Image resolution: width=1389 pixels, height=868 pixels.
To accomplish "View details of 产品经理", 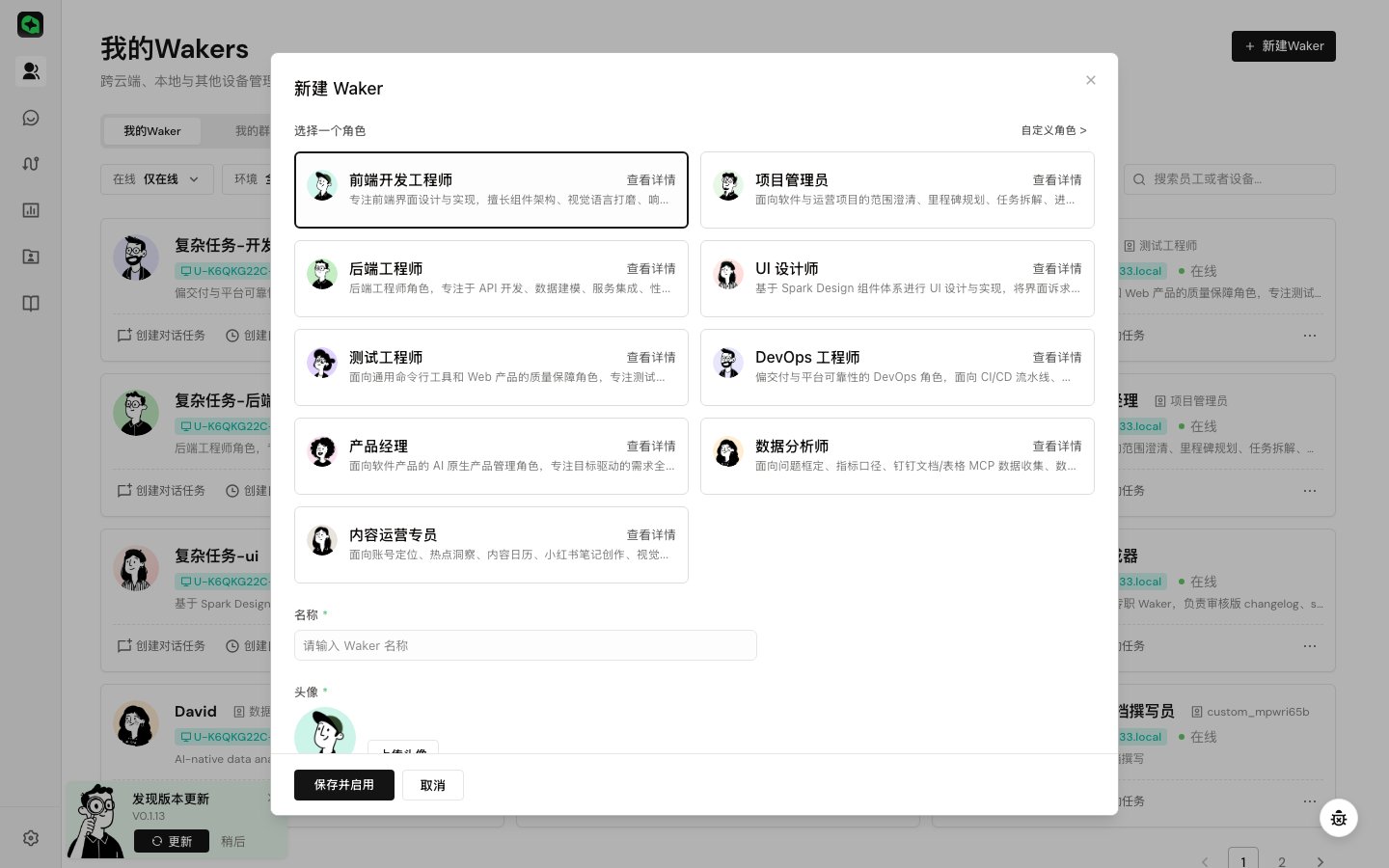I will coord(651,447).
